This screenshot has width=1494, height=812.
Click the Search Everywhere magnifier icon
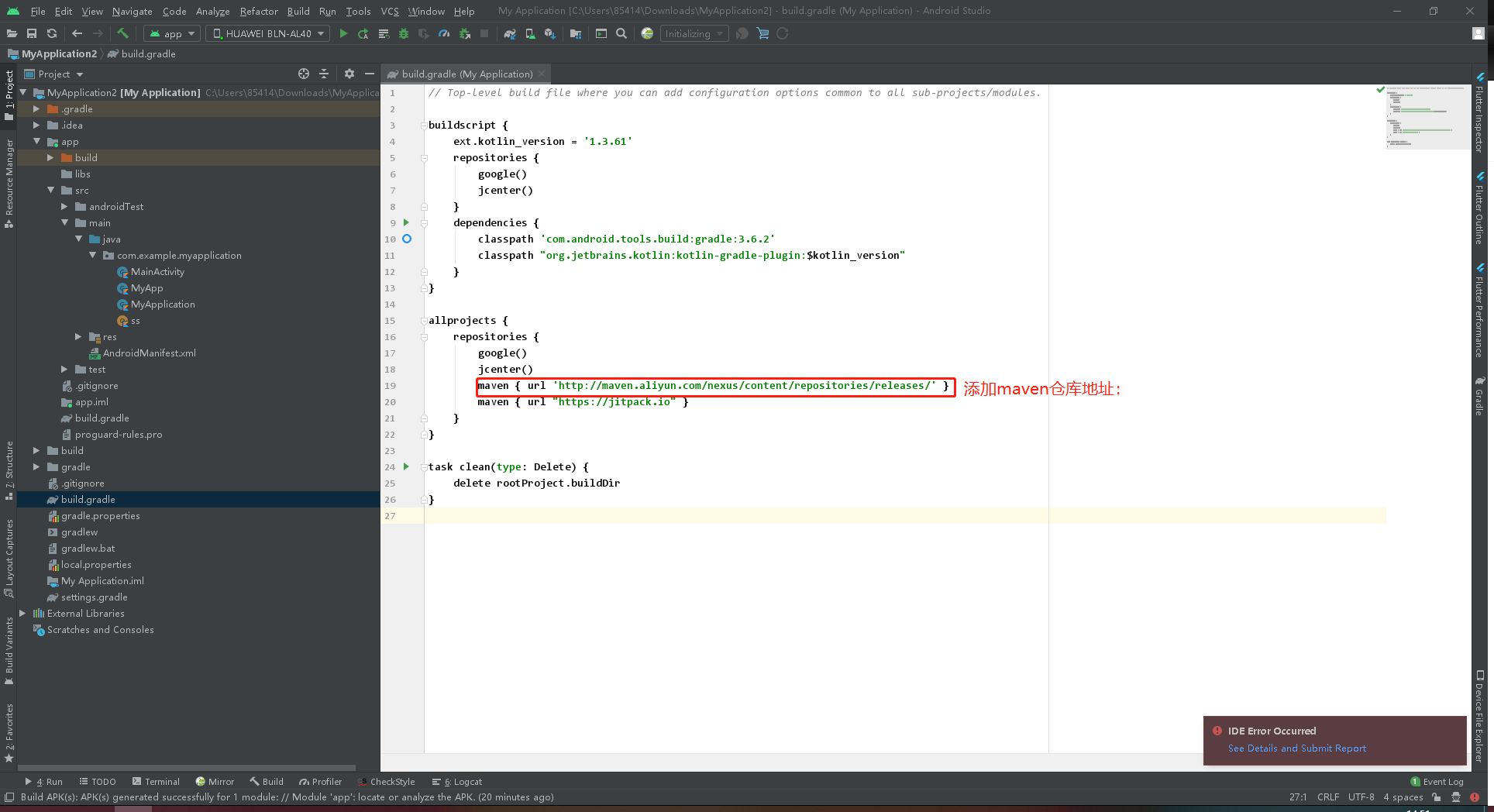click(x=621, y=33)
